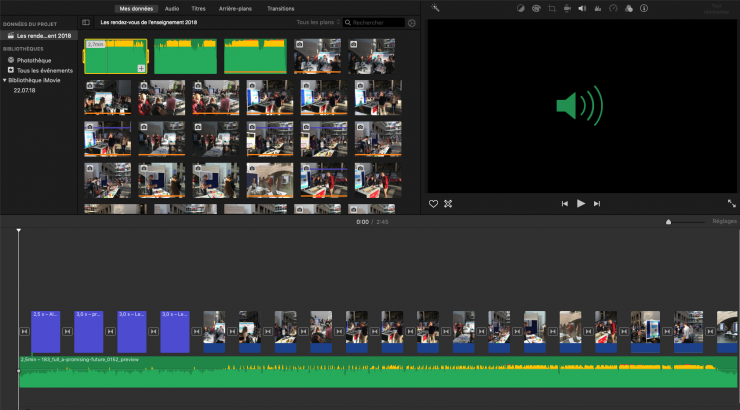Open the color correction palette tool
Image resolution: width=740 pixels, height=410 pixels.
click(536, 8)
